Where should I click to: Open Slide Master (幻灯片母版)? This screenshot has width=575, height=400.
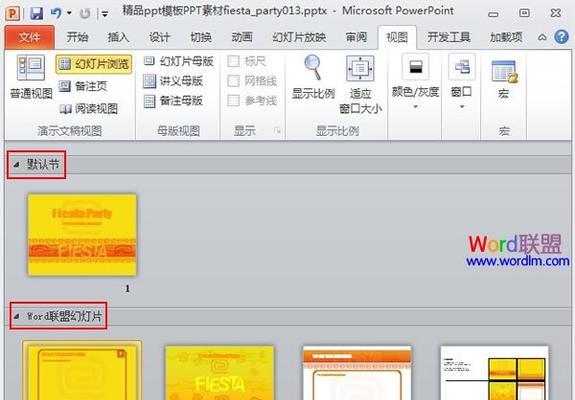pos(178,61)
